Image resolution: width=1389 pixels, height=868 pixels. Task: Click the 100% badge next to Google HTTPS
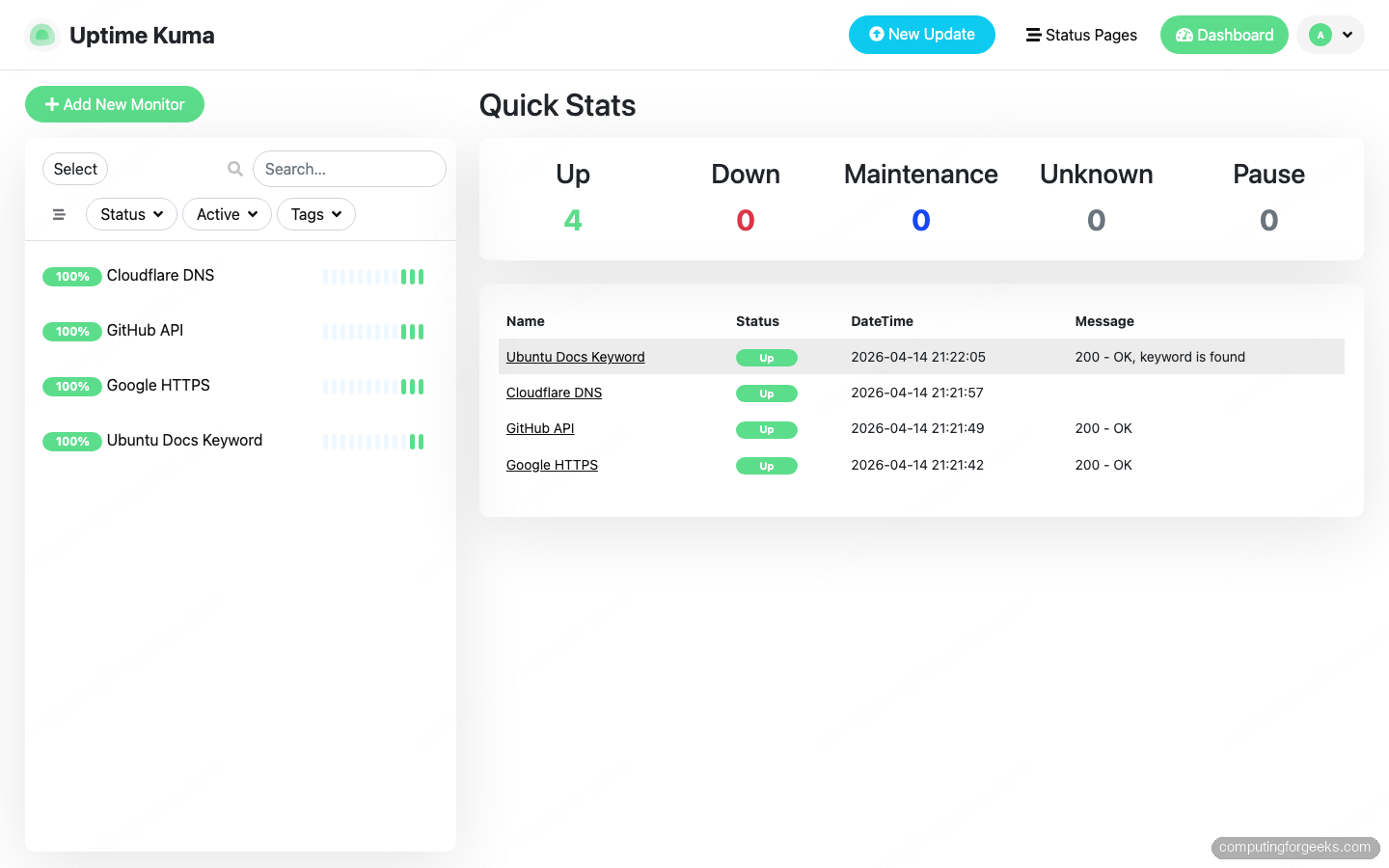coord(72,386)
